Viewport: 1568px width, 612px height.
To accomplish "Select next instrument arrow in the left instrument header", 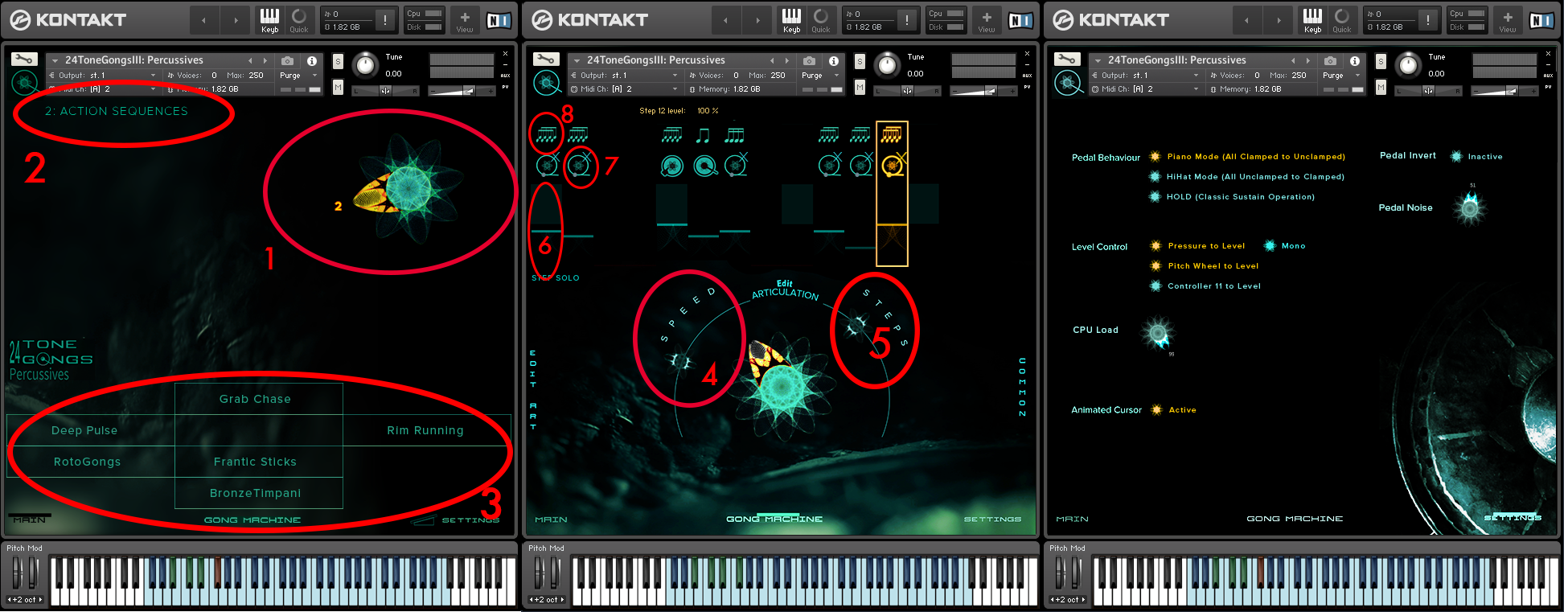I will (265, 60).
